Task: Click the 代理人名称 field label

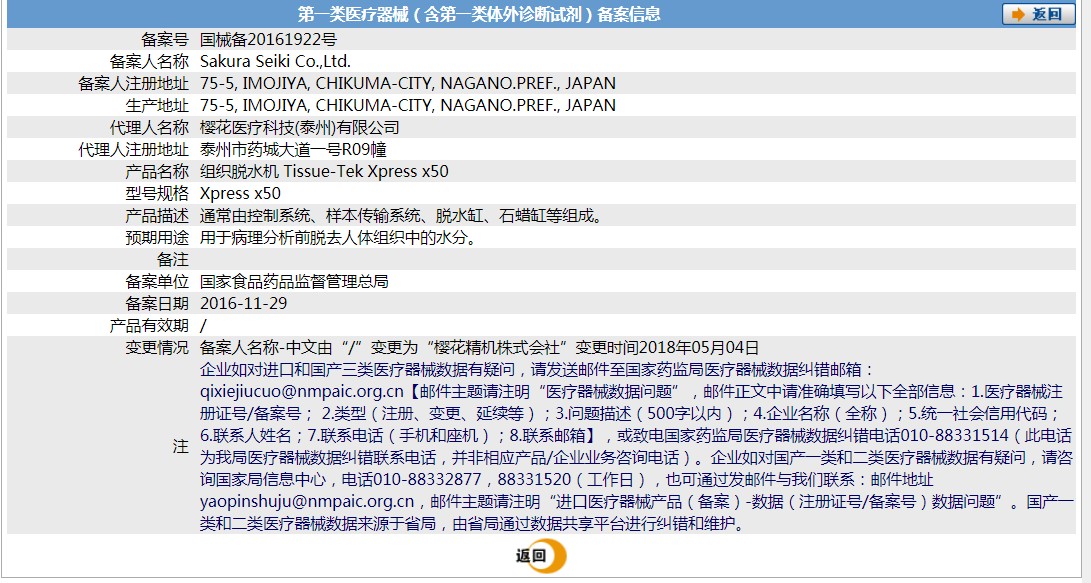Action: (x=149, y=127)
